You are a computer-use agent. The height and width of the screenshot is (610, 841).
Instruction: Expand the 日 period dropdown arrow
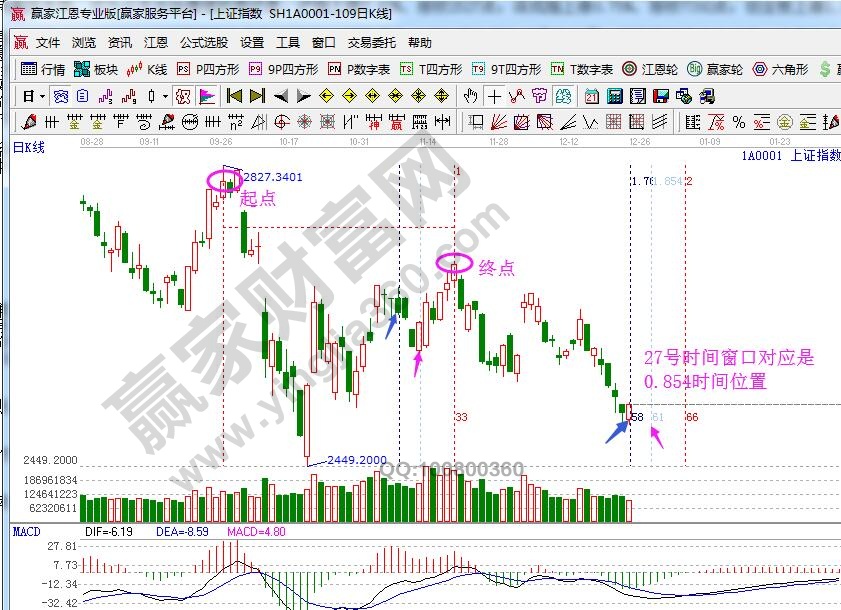coord(41,96)
